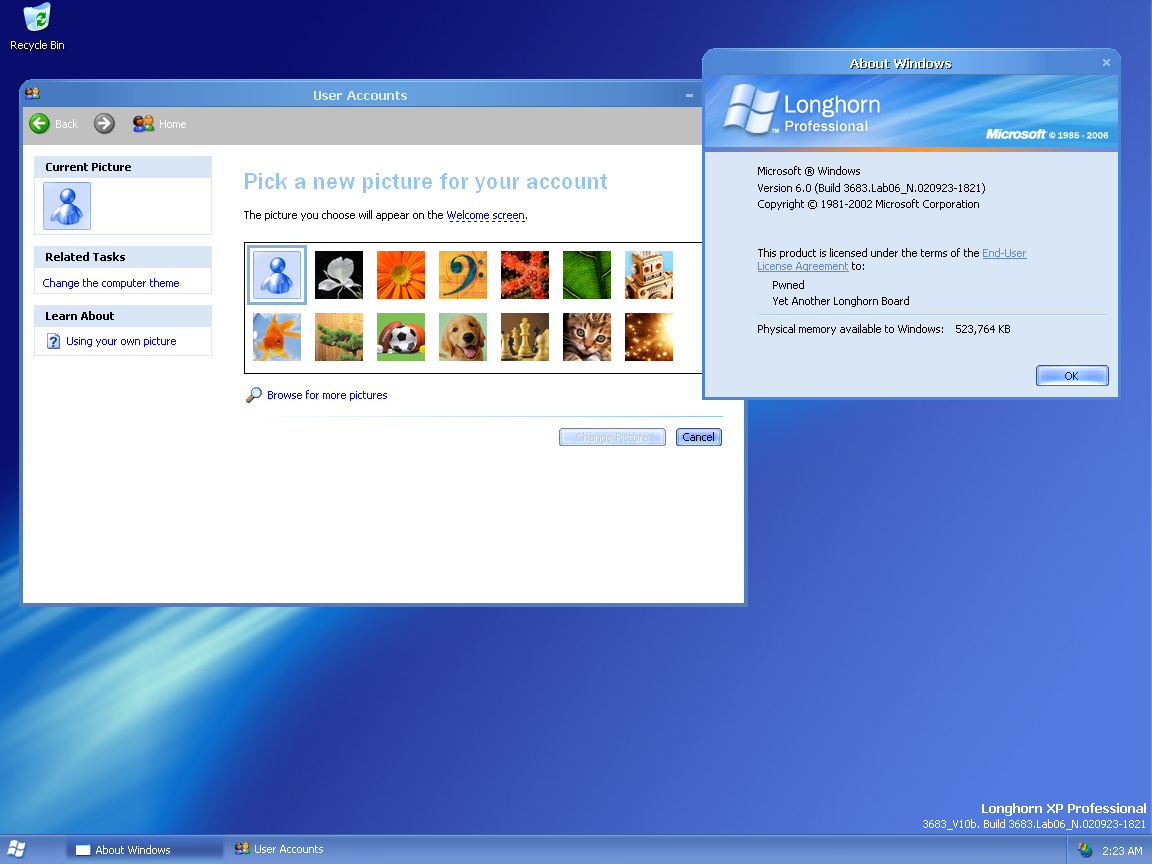Click the User Accounts icon in the title bar
This screenshot has width=1152, height=864.
pos(31,92)
